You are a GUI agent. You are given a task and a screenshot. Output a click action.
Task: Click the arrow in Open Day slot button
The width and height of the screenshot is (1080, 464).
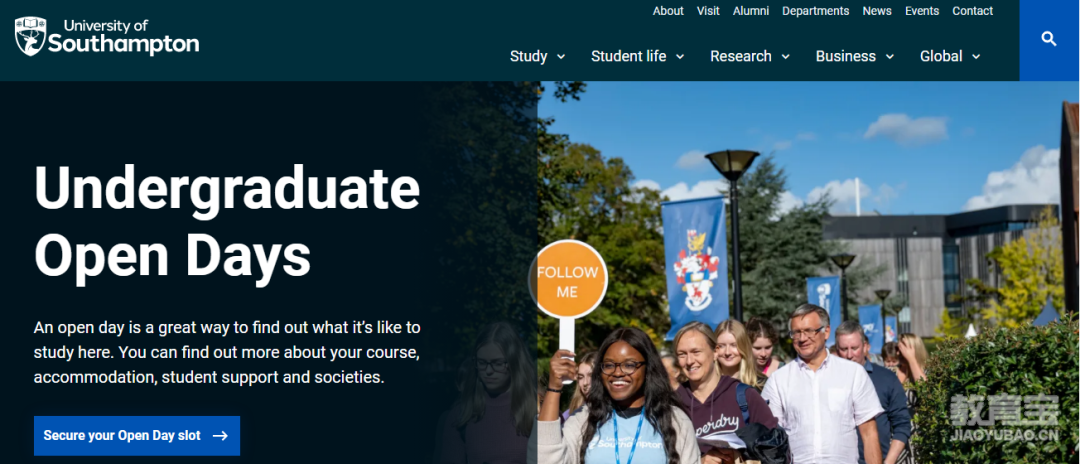[x=220, y=436]
